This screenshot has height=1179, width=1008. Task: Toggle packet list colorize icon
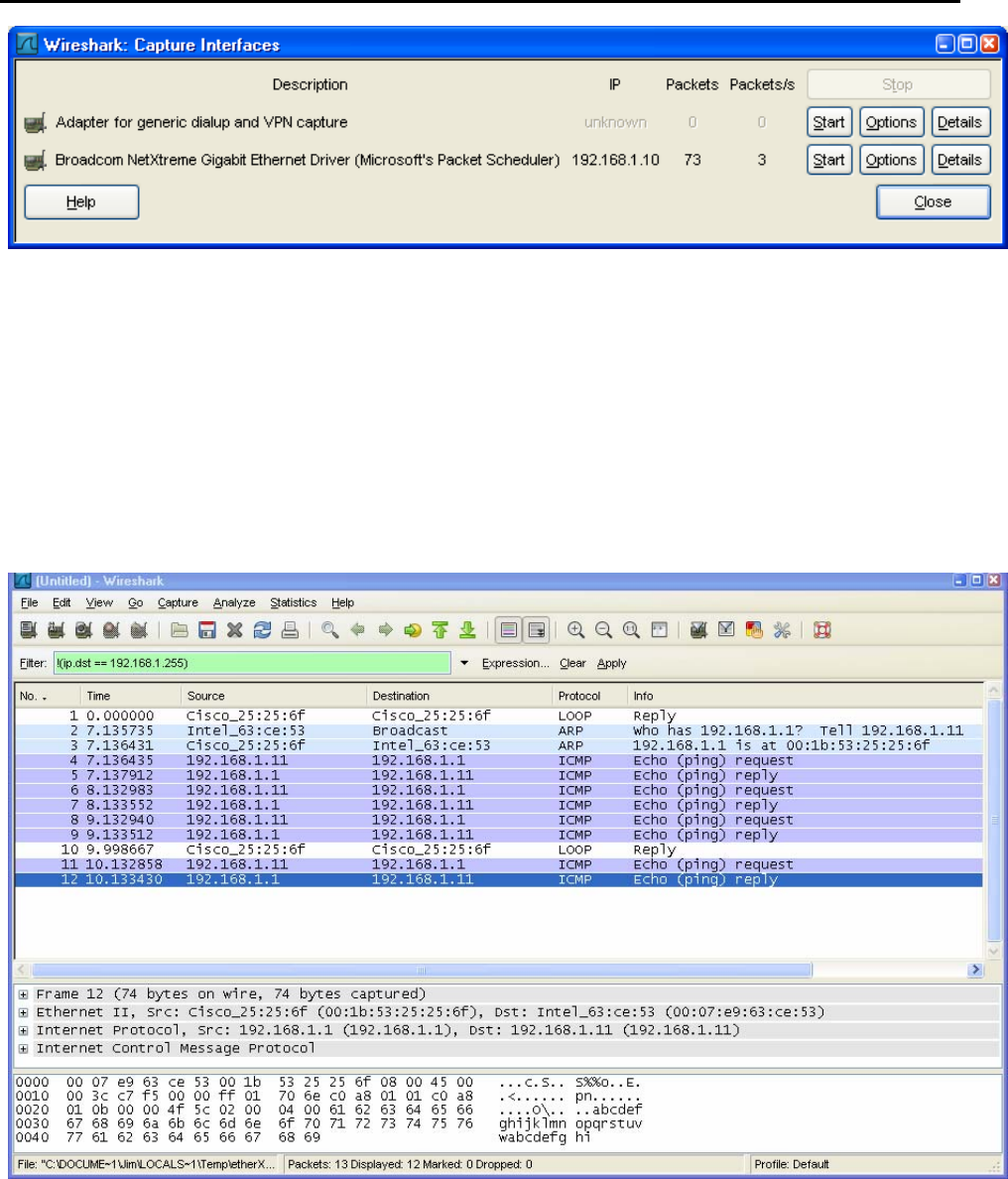pyautogui.click(x=509, y=630)
